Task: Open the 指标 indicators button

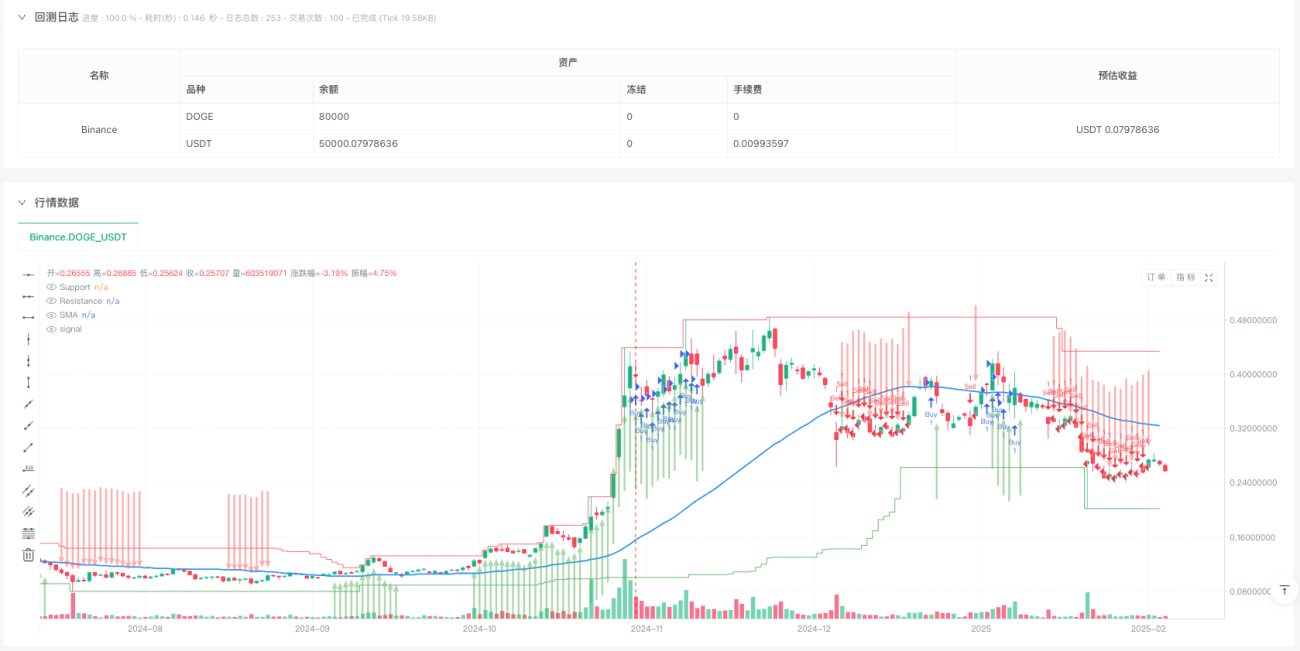Action: tap(1185, 277)
